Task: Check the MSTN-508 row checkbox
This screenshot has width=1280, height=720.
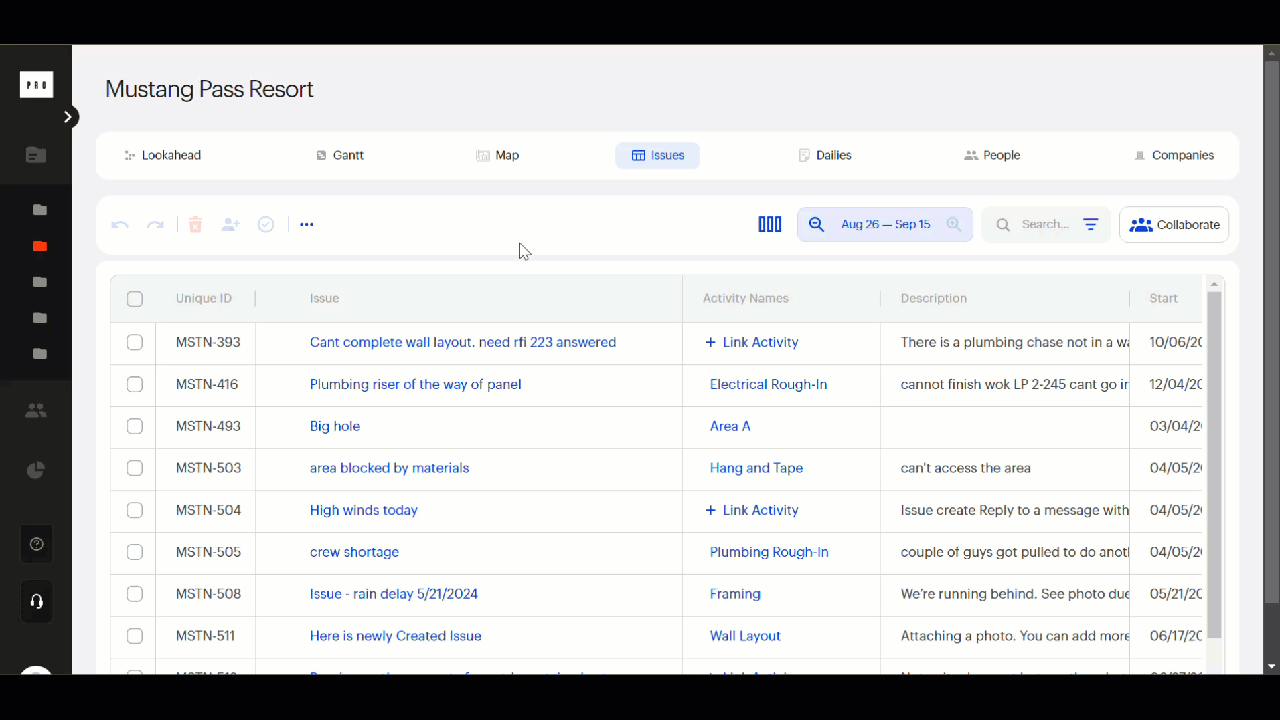Action: click(x=135, y=595)
